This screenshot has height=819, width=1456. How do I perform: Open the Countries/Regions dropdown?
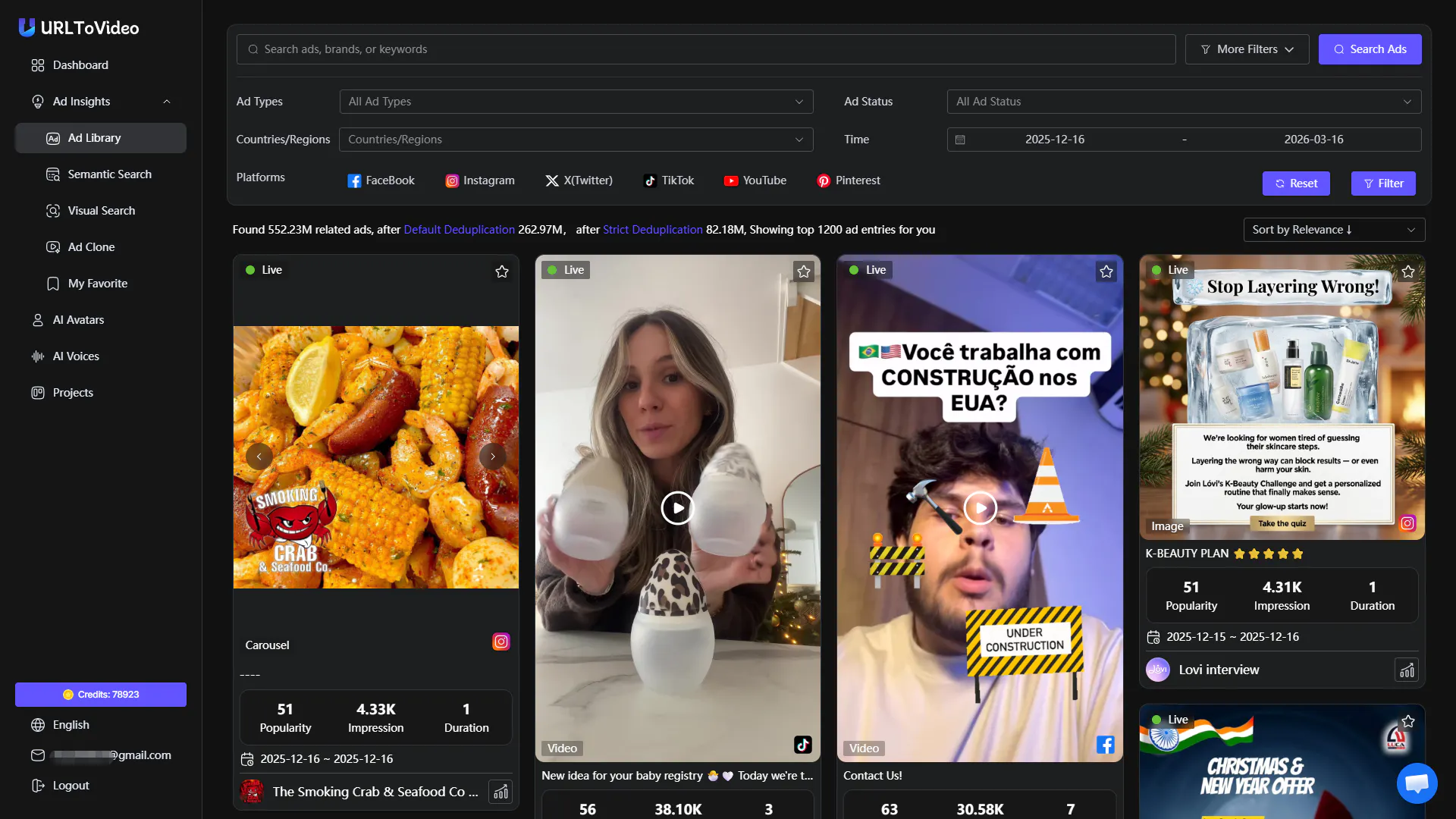(x=576, y=140)
